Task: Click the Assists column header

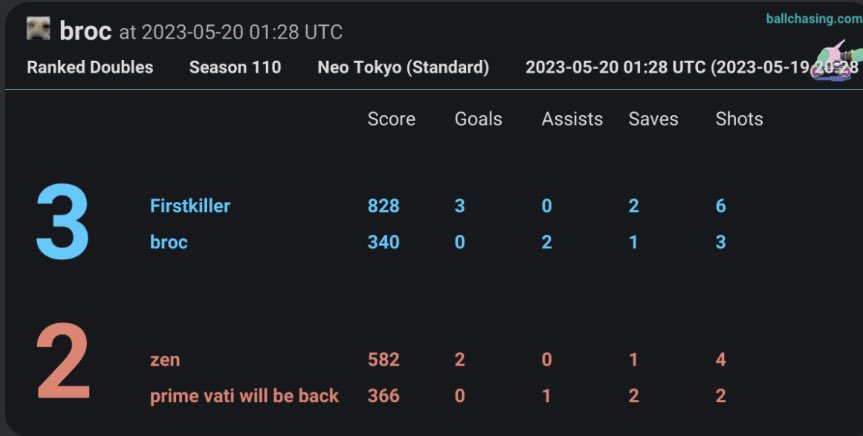Action: point(572,119)
